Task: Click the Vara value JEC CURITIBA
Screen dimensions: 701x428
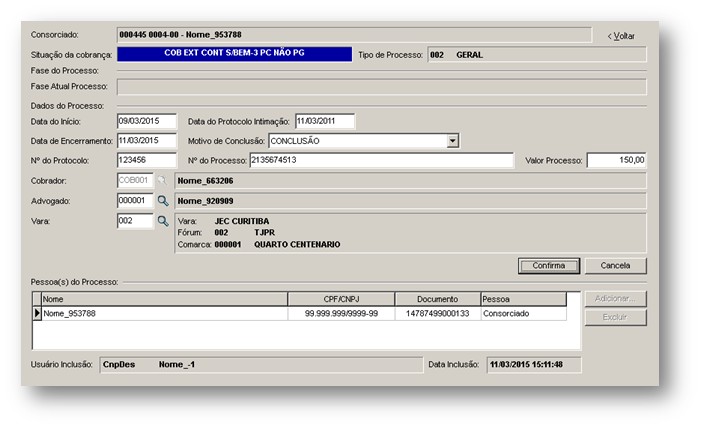Action: click(x=242, y=221)
